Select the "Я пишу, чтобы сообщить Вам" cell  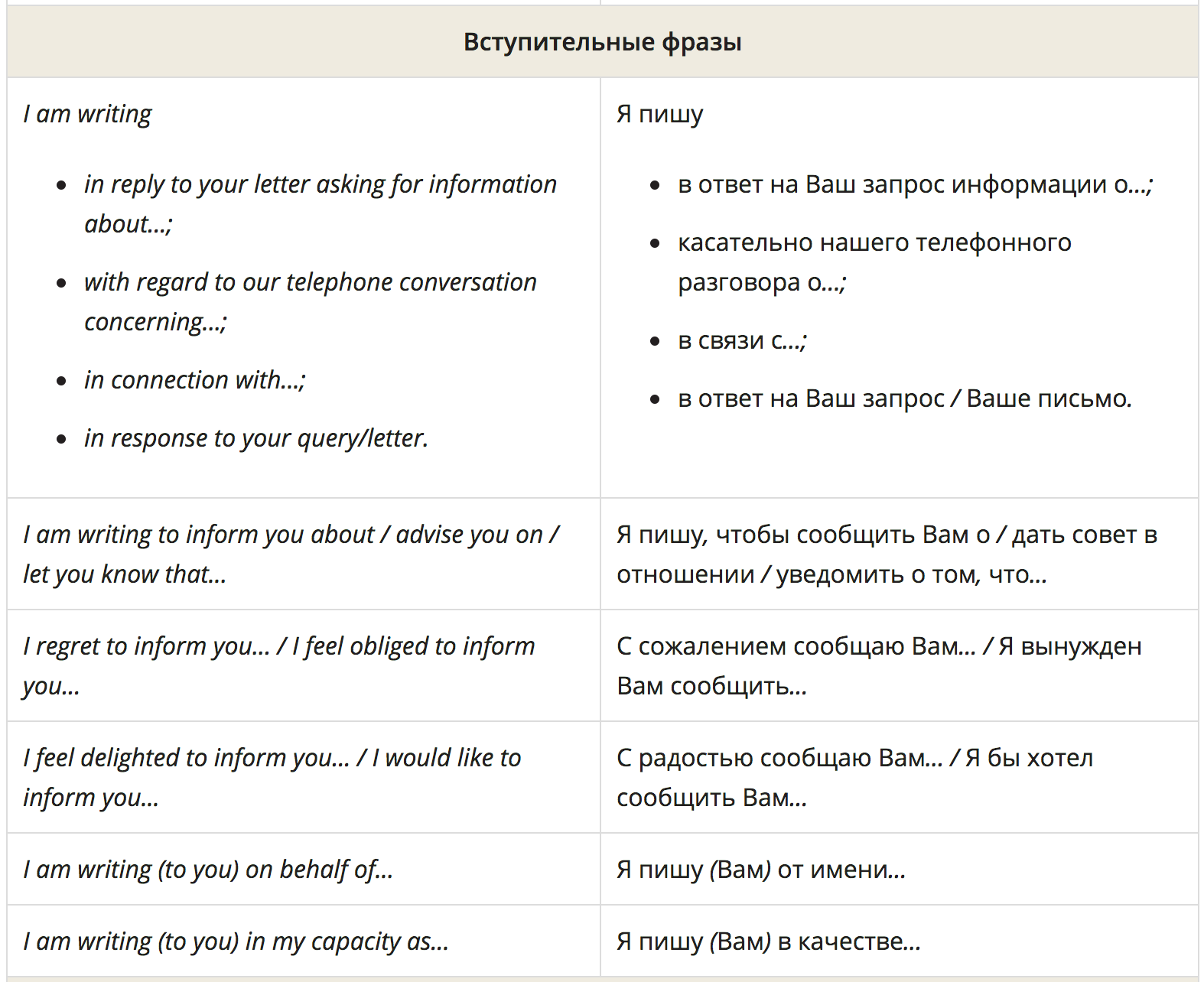(887, 554)
